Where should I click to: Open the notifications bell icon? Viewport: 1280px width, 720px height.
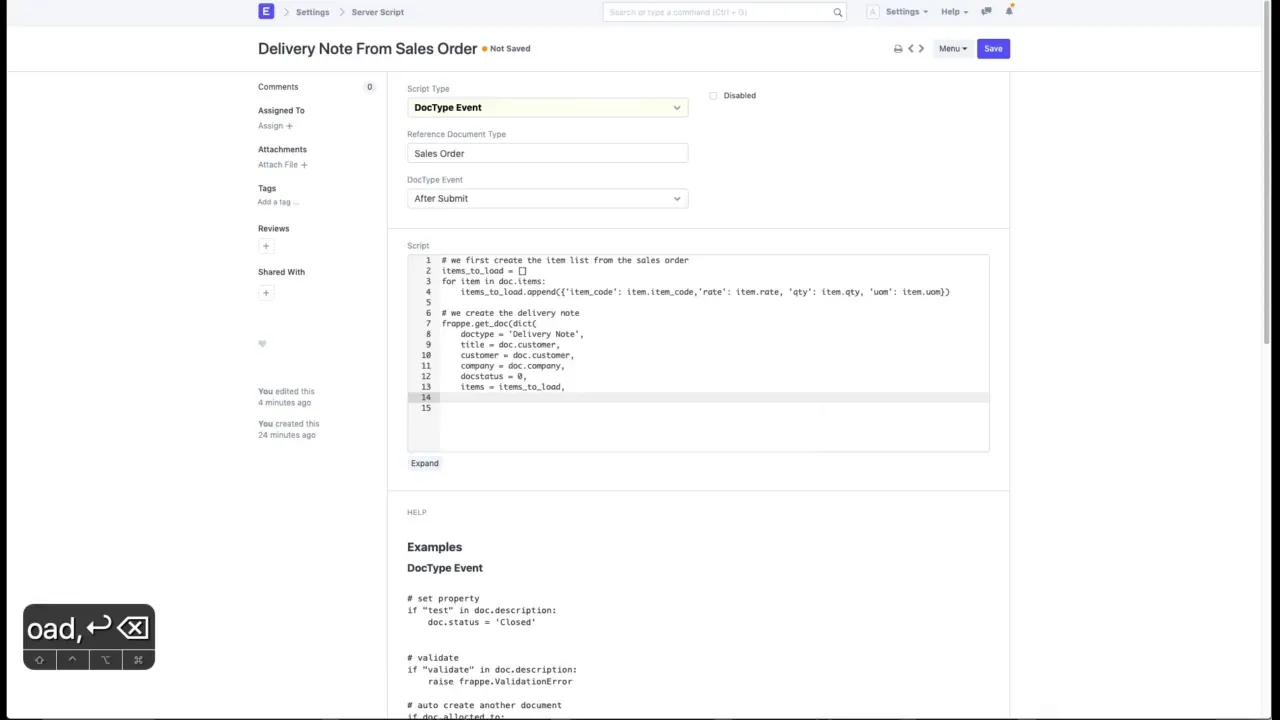(x=1009, y=11)
